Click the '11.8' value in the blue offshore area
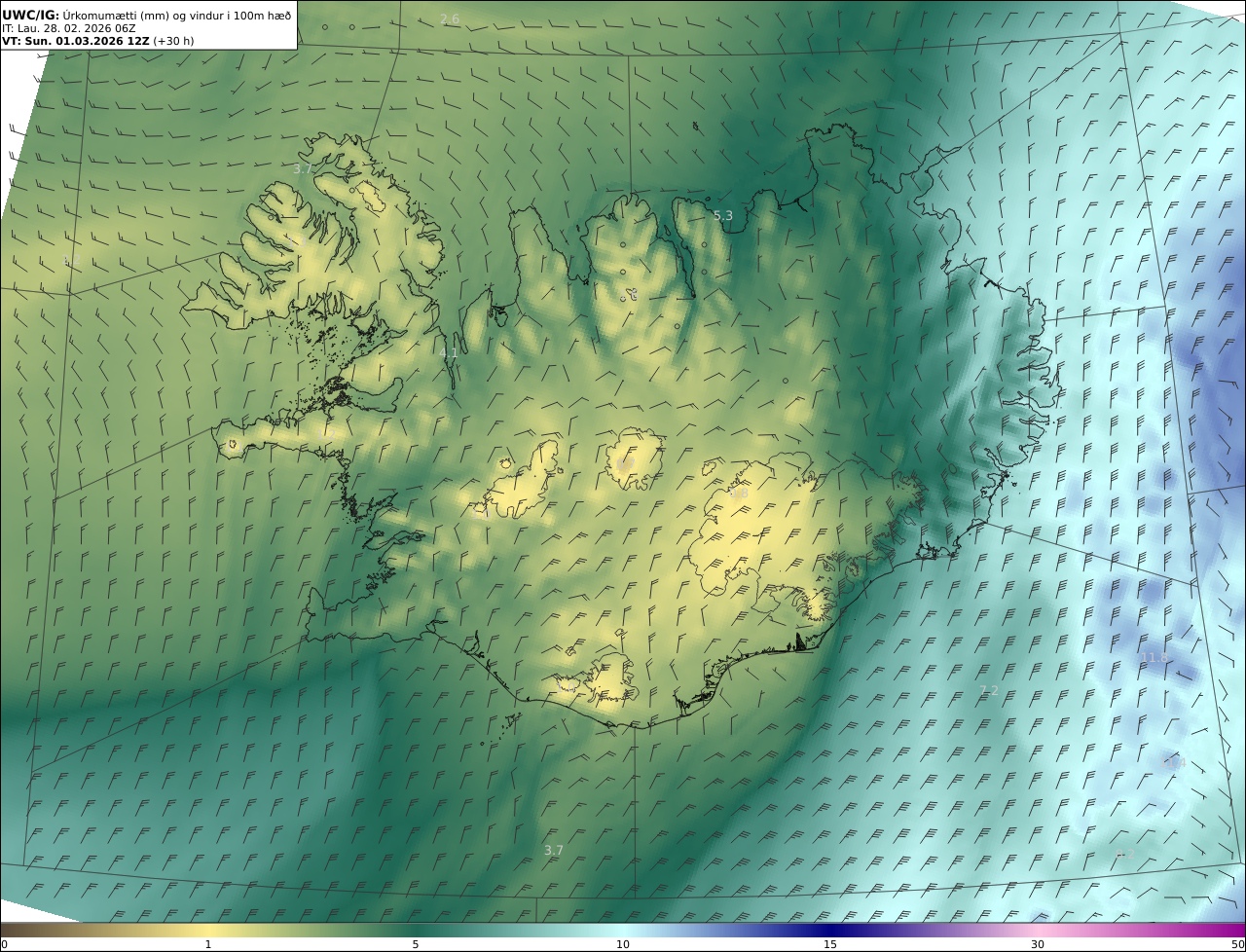 pos(1154,658)
